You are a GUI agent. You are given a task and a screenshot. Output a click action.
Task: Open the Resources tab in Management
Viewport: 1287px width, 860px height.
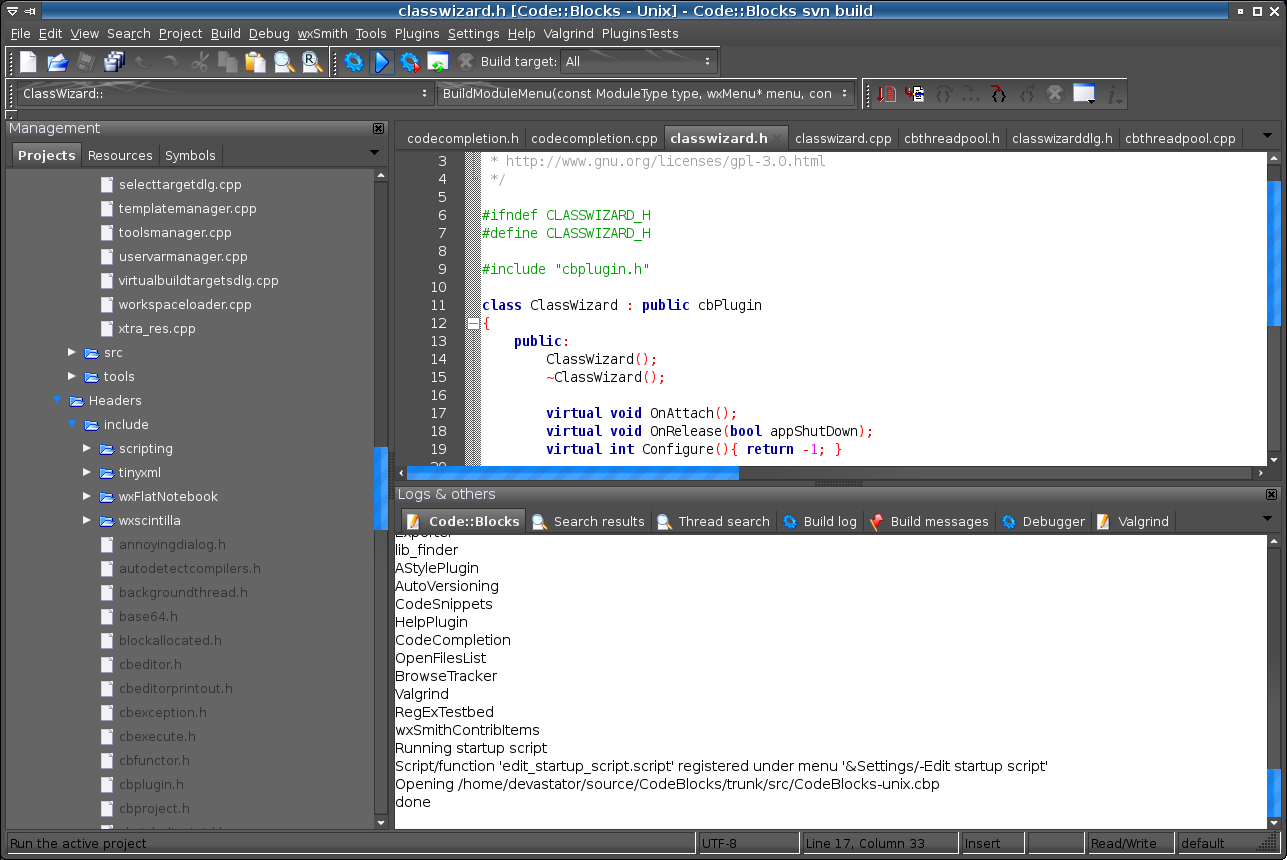(120, 155)
